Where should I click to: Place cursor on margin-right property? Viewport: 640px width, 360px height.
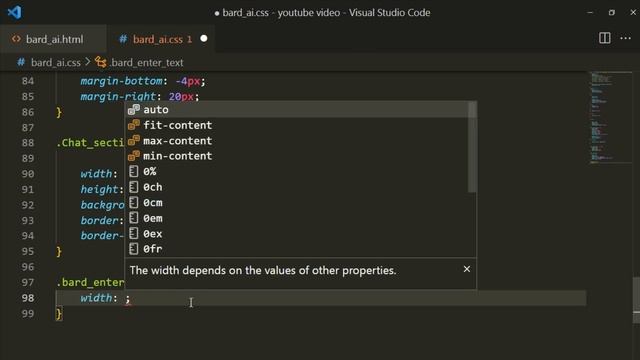pos(118,96)
